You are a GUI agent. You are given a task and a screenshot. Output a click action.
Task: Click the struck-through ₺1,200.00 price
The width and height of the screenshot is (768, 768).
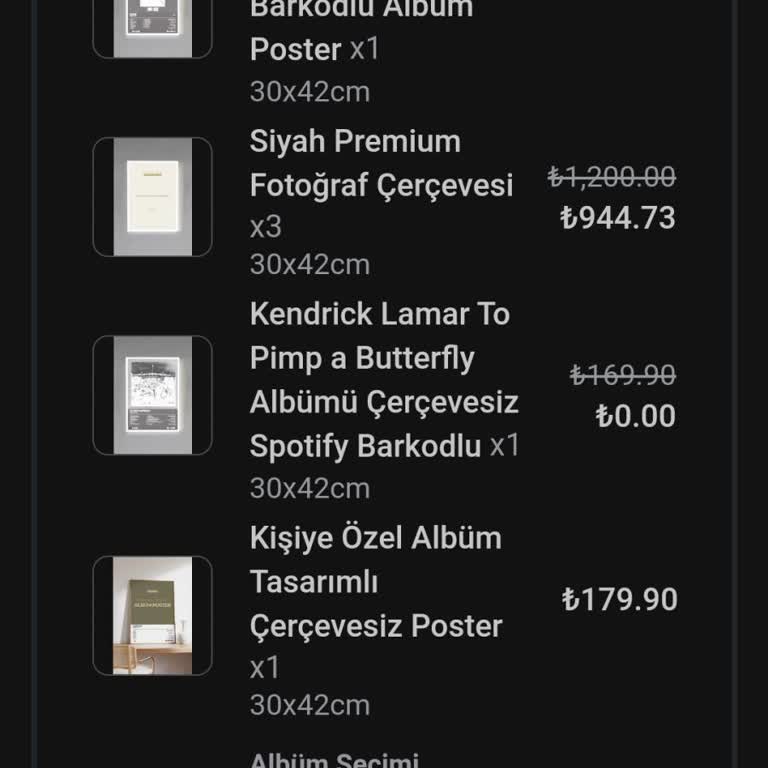(612, 177)
